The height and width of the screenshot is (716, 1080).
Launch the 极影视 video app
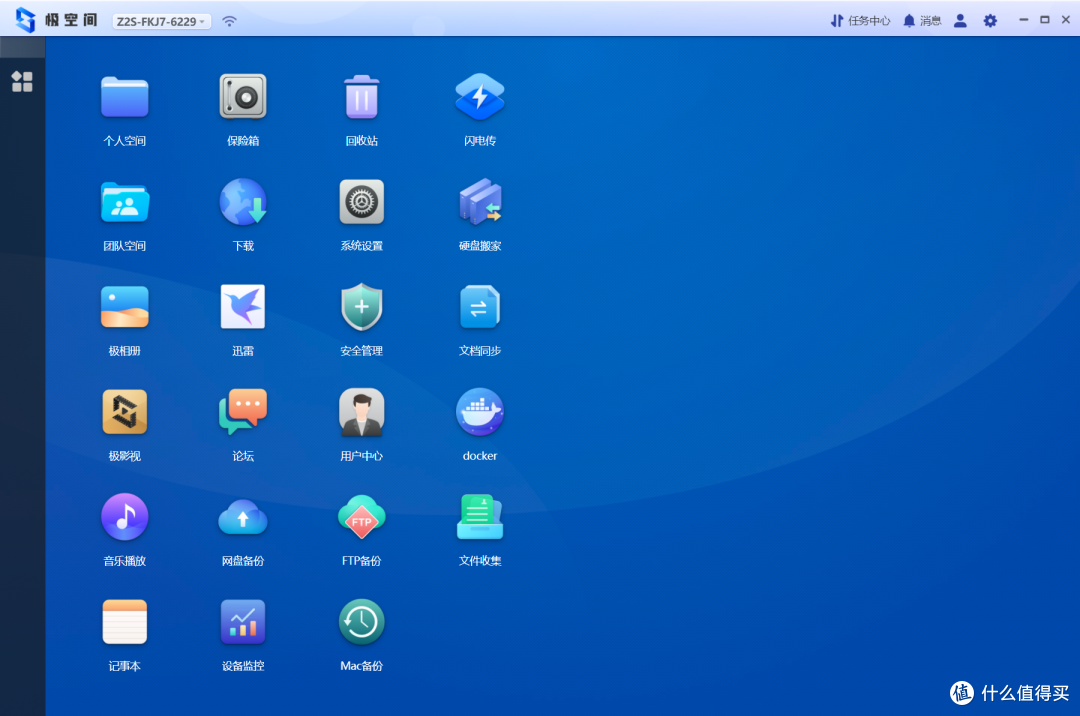tap(125, 412)
